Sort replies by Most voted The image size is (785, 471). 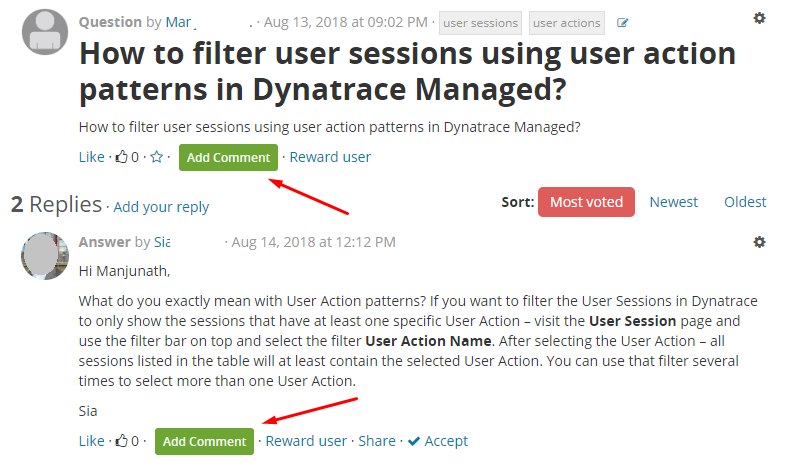coord(586,202)
